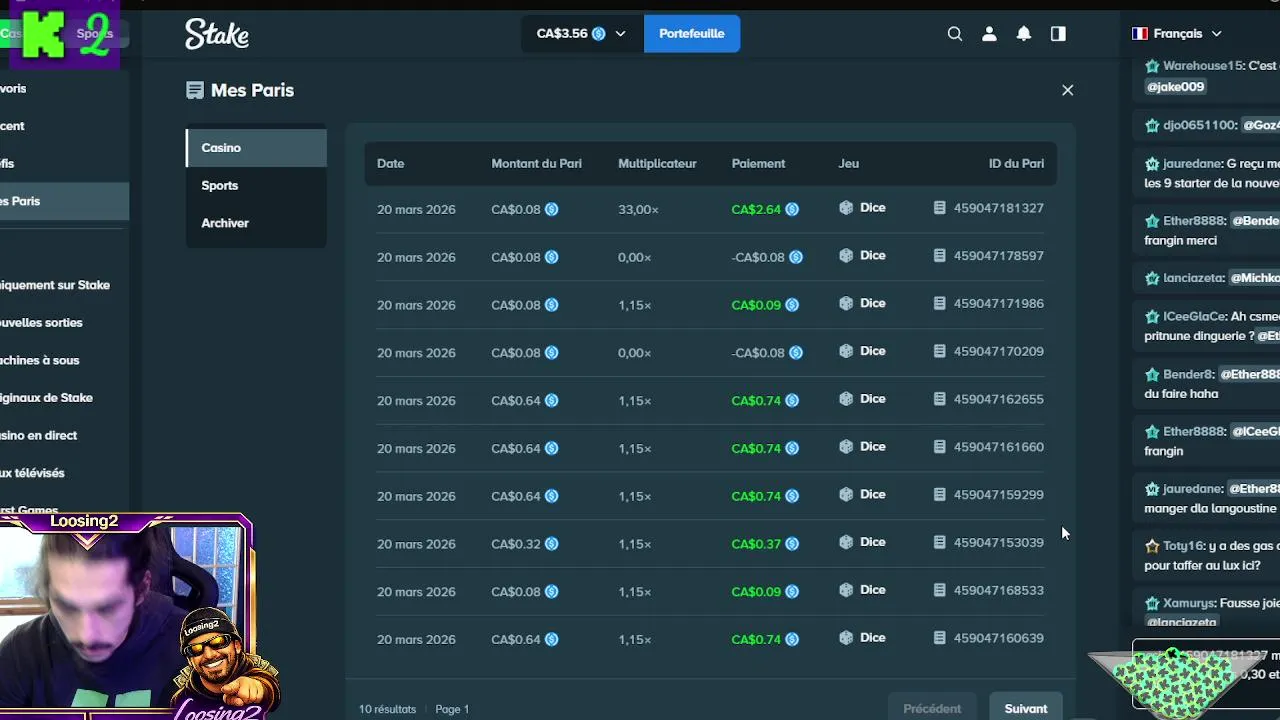Click receipt icon for bet 459047178597
This screenshot has width=1280, height=720.
pos(939,256)
